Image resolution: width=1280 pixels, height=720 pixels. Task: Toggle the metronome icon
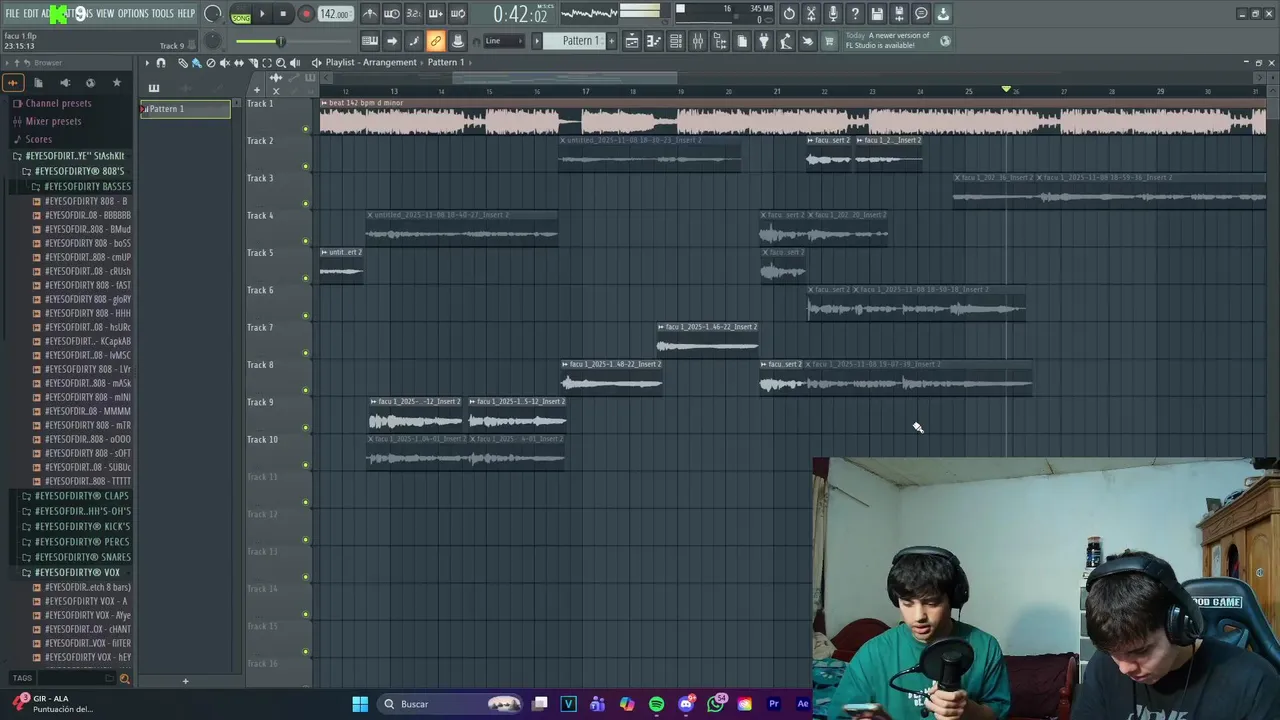pos(370,14)
